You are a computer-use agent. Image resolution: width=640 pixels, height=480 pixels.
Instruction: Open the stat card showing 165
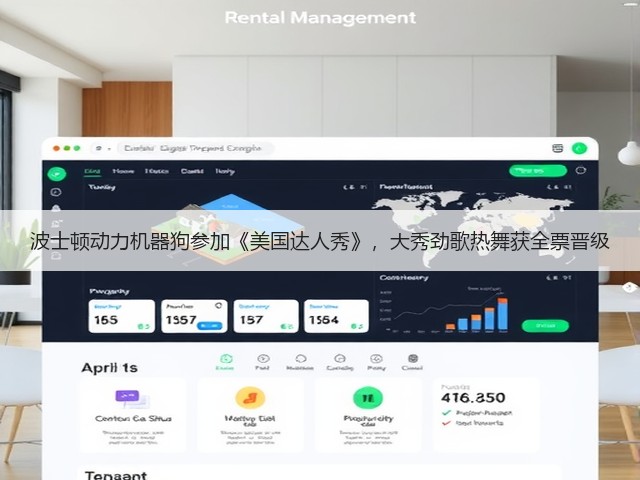[122, 316]
